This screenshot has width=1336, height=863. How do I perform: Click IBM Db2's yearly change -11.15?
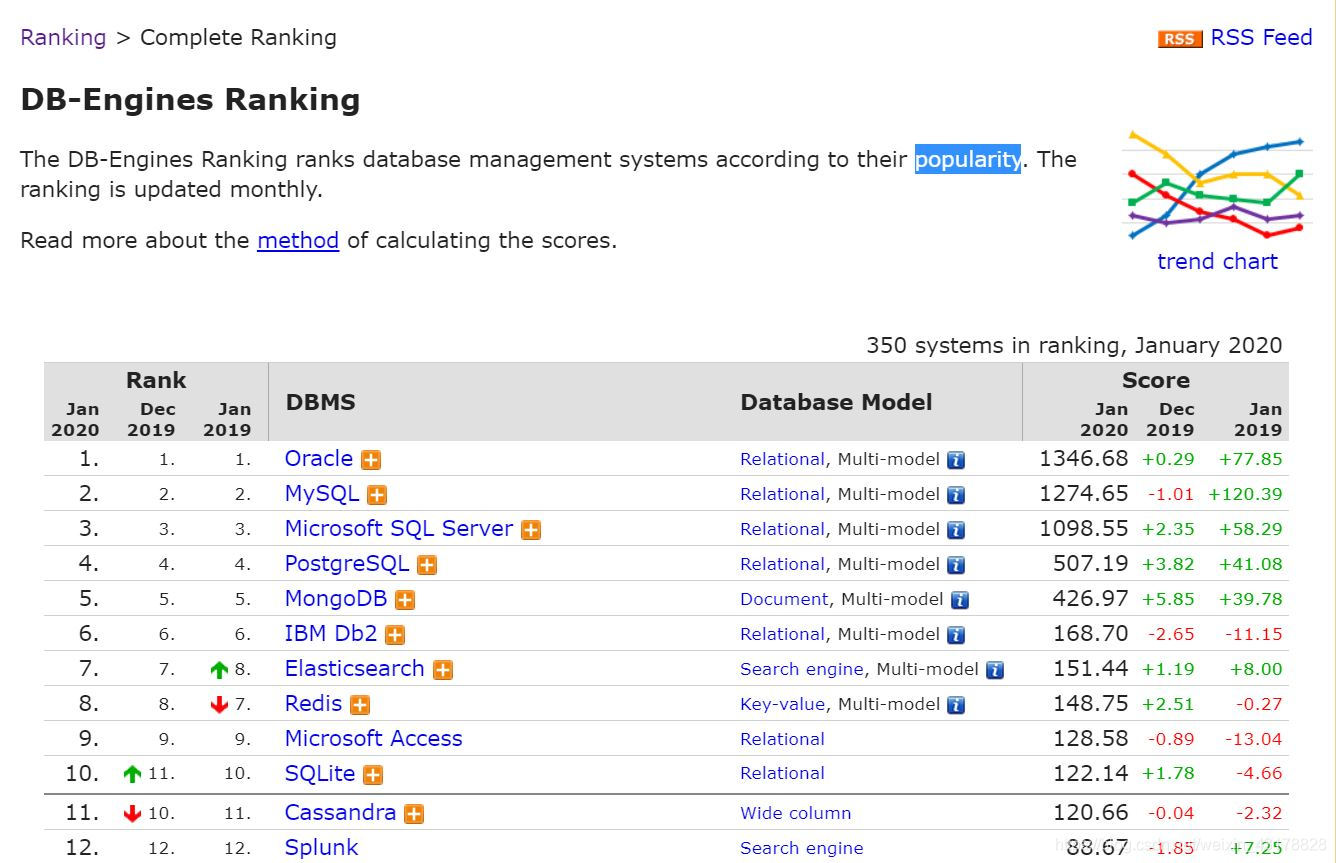(1254, 634)
